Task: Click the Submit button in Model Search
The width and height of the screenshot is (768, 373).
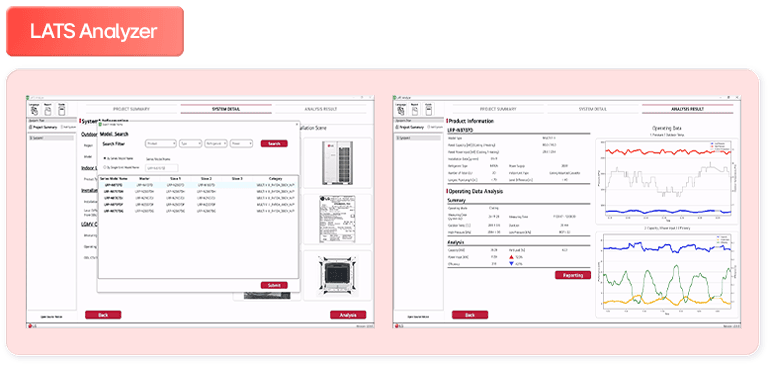Action: (274, 285)
